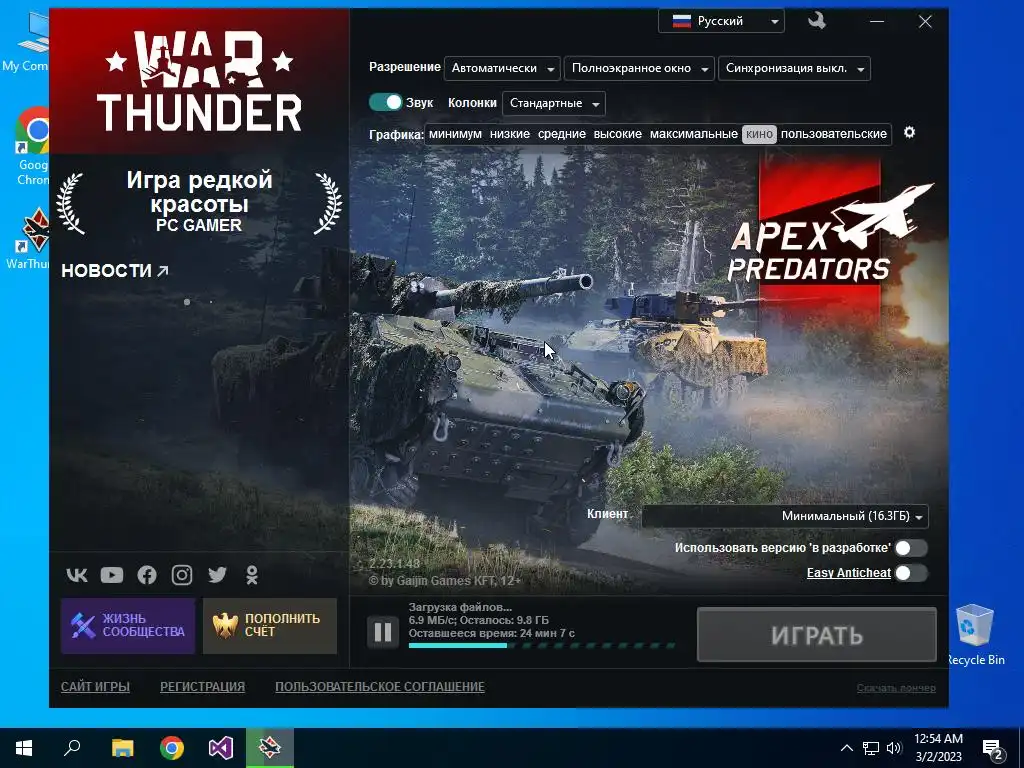Screen dimensions: 1024x768
Task: Select the My Computer desktop icon
Action: tap(26, 42)
